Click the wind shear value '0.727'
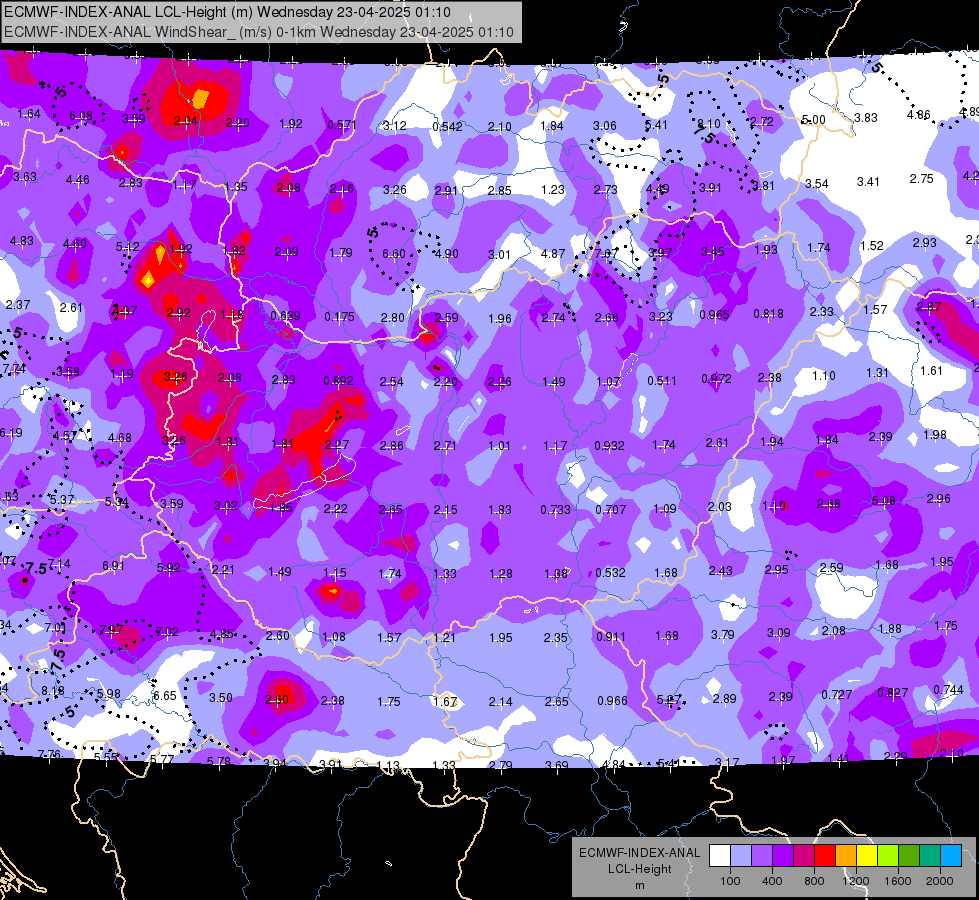Image resolution: width=979 pixels, height=900 pixels. 837,695
